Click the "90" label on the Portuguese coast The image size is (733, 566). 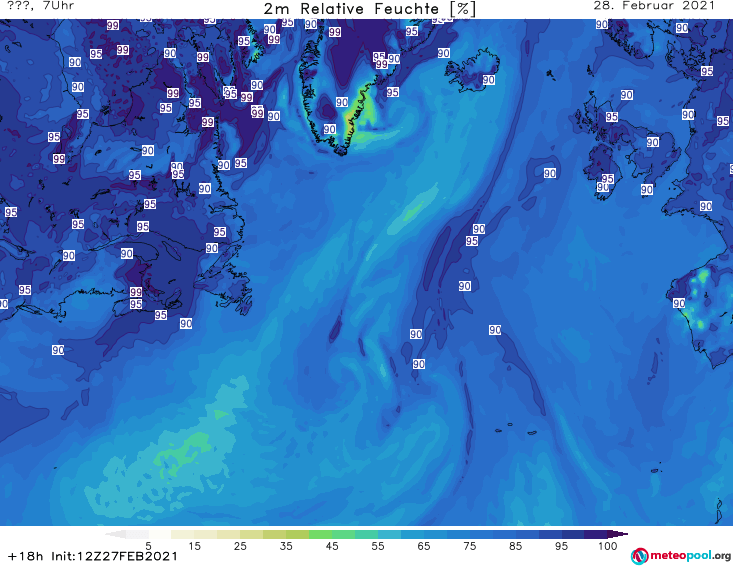click(679, 303)
